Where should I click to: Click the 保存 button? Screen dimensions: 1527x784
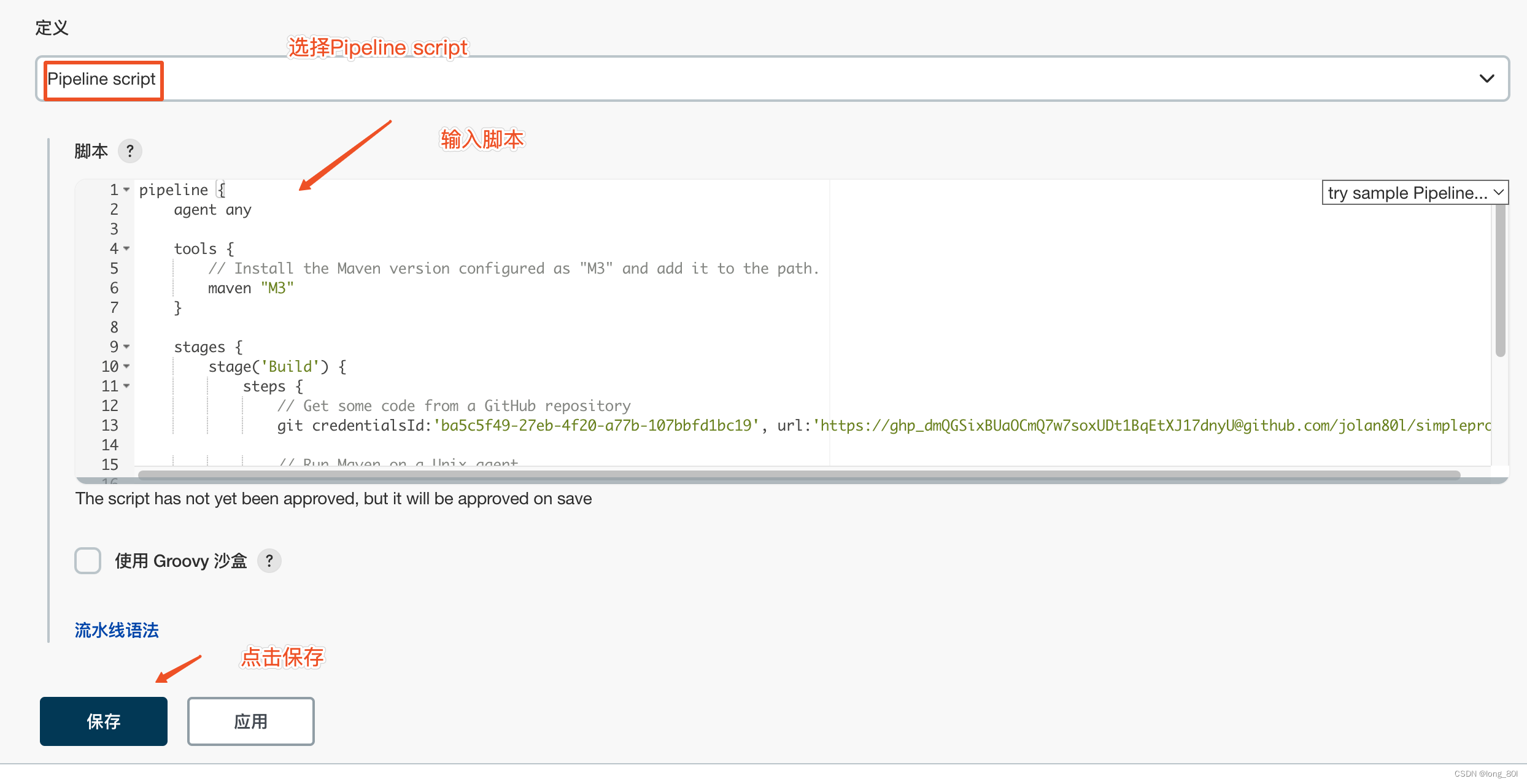pos(104,721)
